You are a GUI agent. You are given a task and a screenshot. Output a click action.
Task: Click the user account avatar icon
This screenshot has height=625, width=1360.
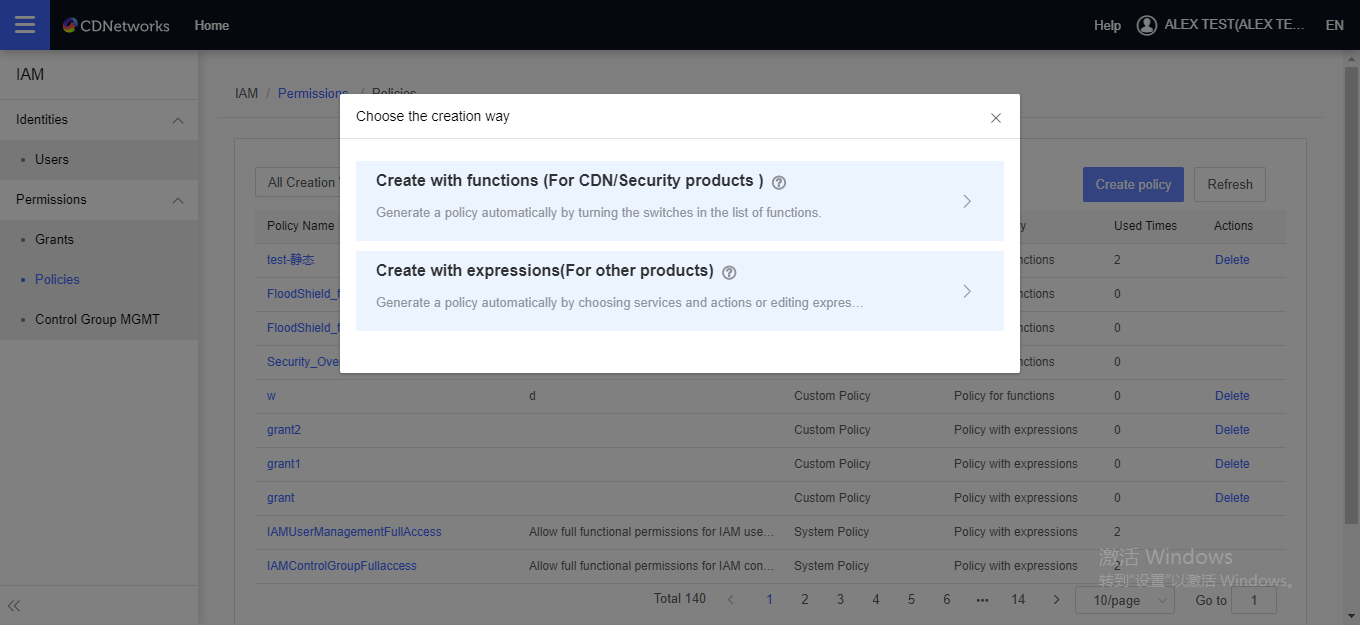pyautogui.click(x=1146, y=25)
